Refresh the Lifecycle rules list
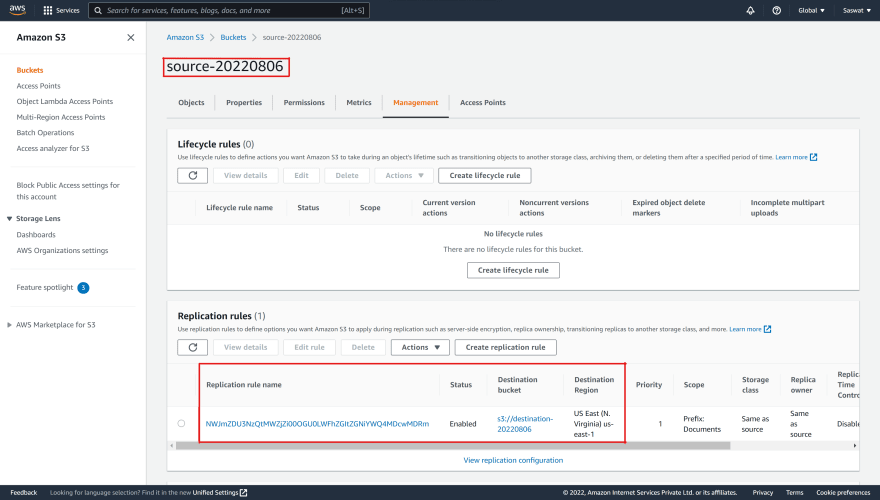 click(x=192, y=176)
